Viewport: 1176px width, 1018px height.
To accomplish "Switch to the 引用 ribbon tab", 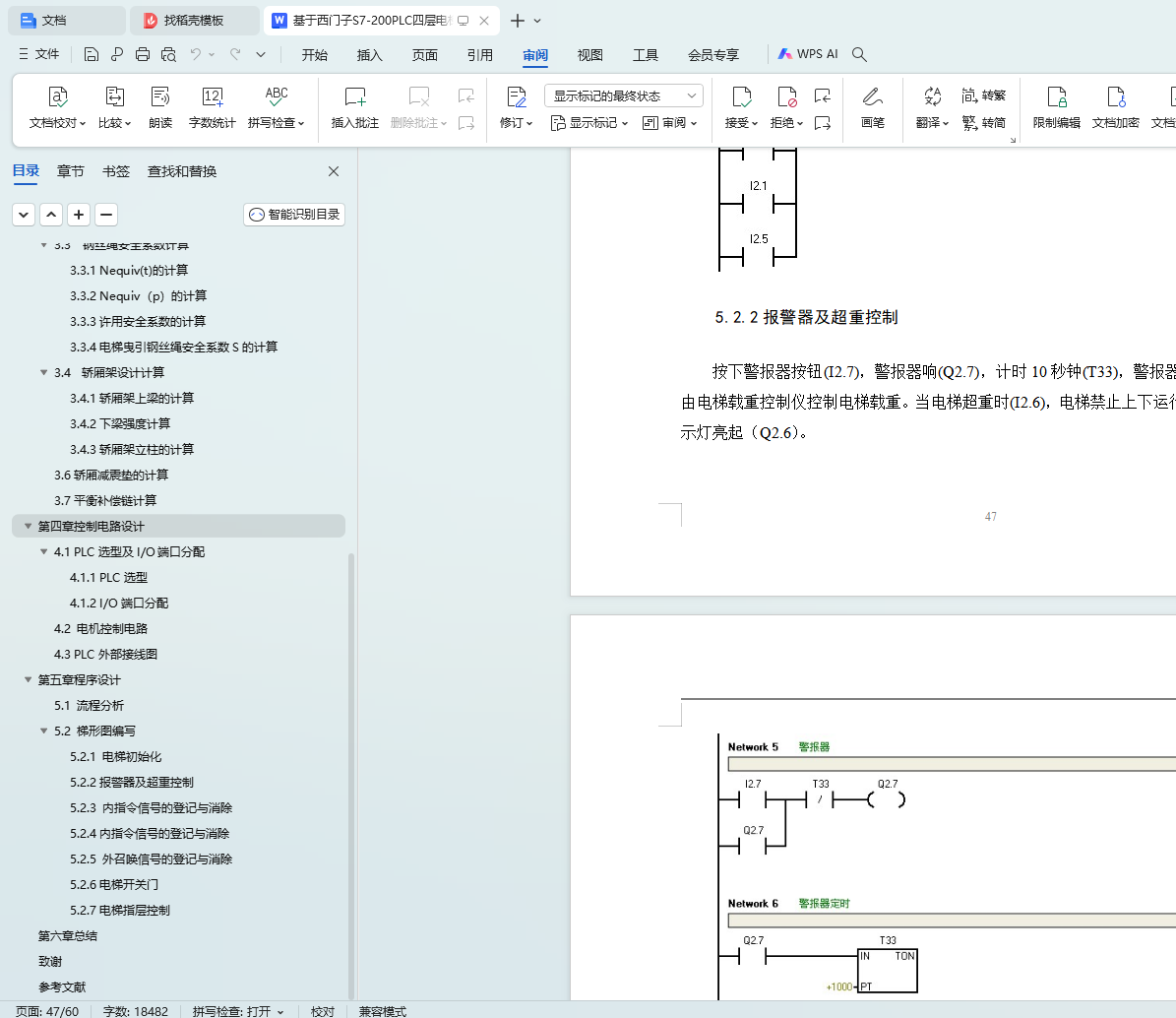I will point(479,55).
